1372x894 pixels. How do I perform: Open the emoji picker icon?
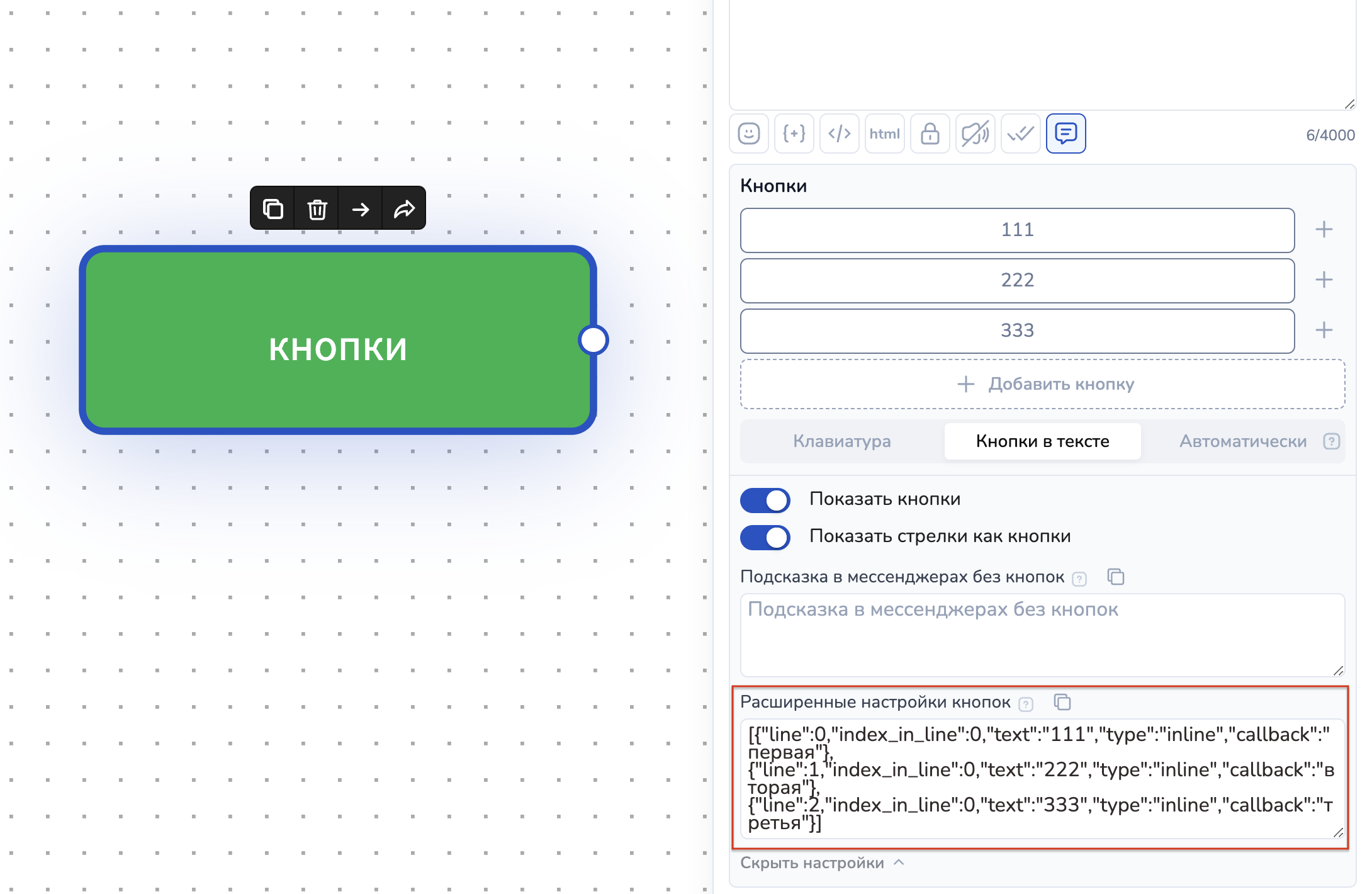749,133
